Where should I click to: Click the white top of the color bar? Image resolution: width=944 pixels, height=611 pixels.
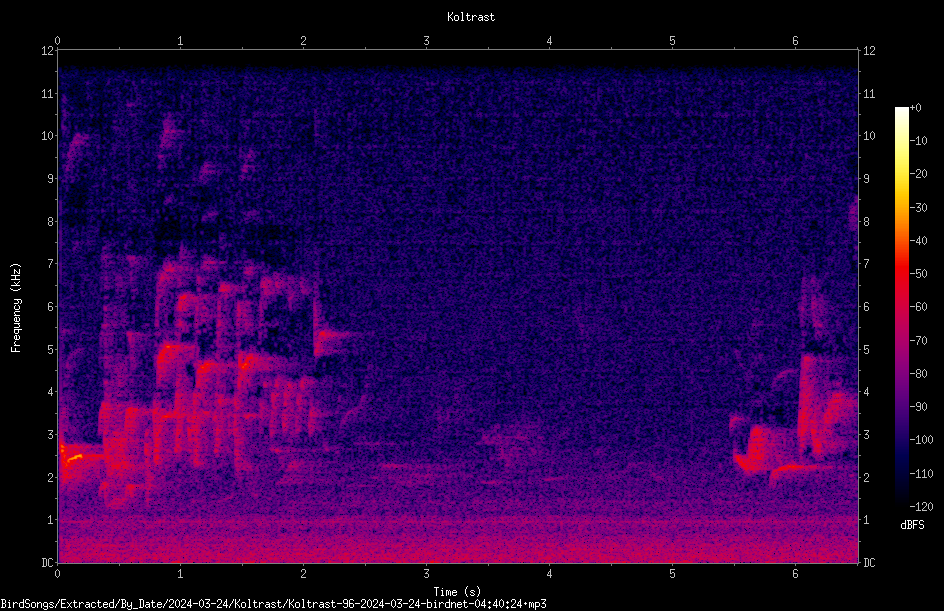click(901, 112)
